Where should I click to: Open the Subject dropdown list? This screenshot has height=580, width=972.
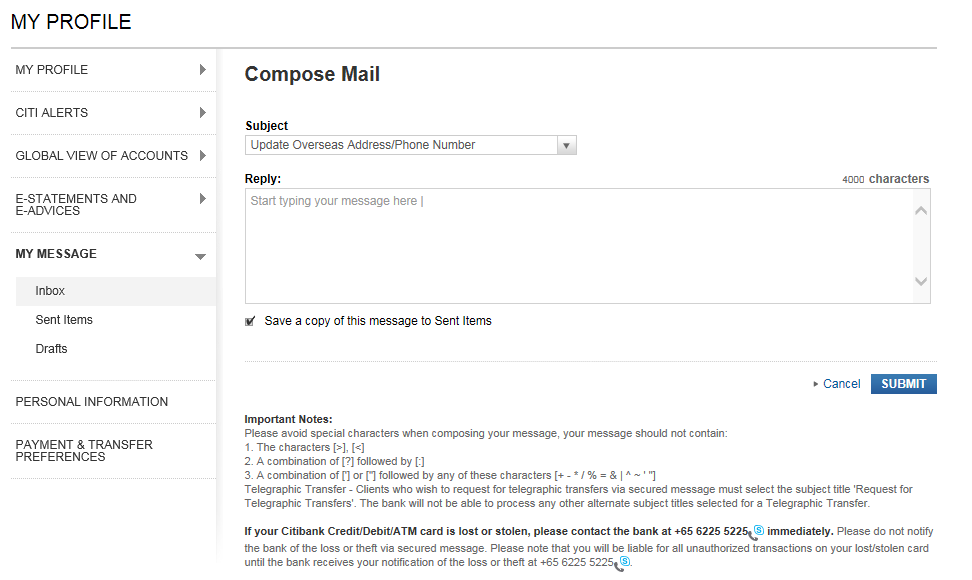[566, 146]
